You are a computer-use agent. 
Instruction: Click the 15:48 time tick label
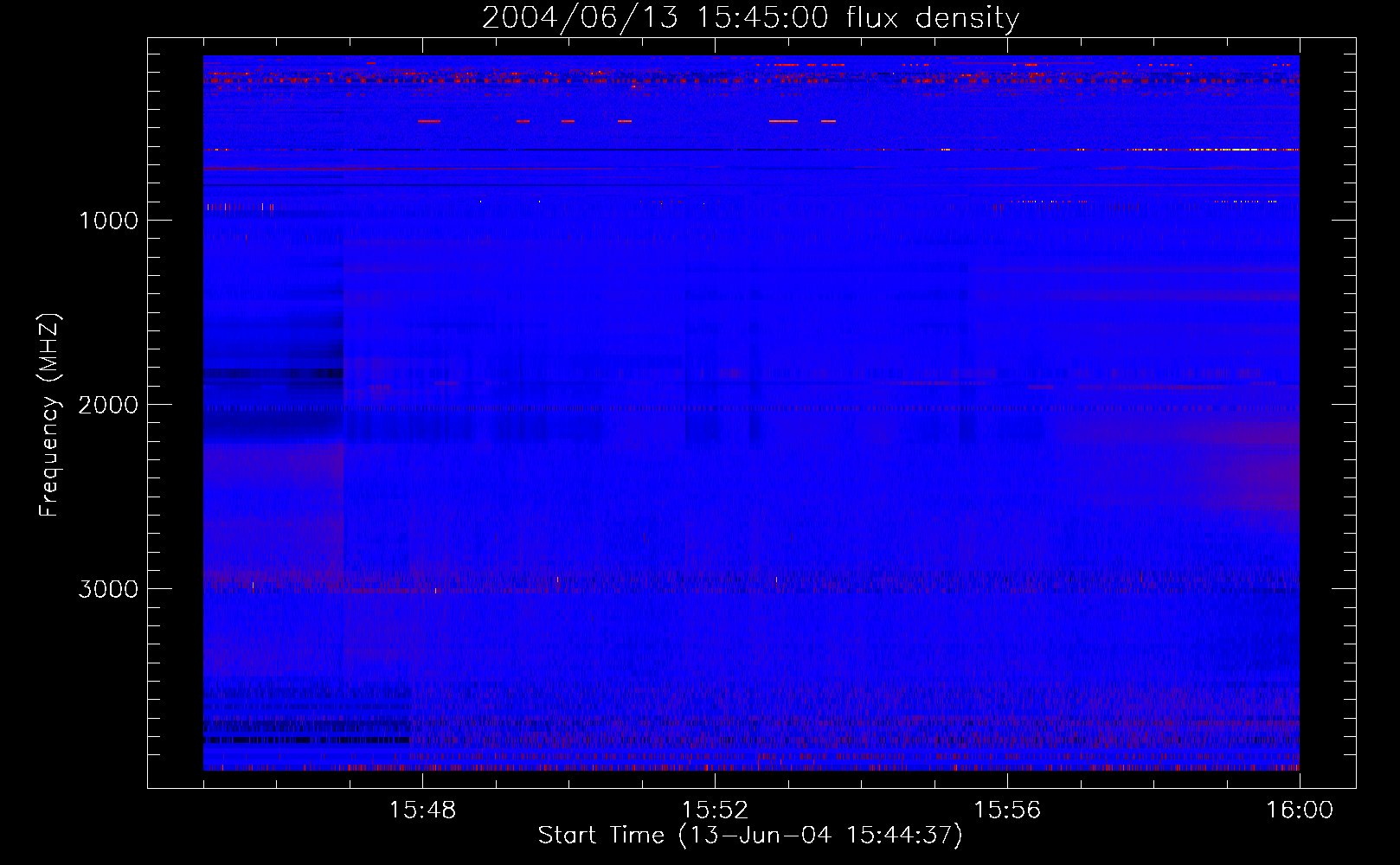click(422, 811)
